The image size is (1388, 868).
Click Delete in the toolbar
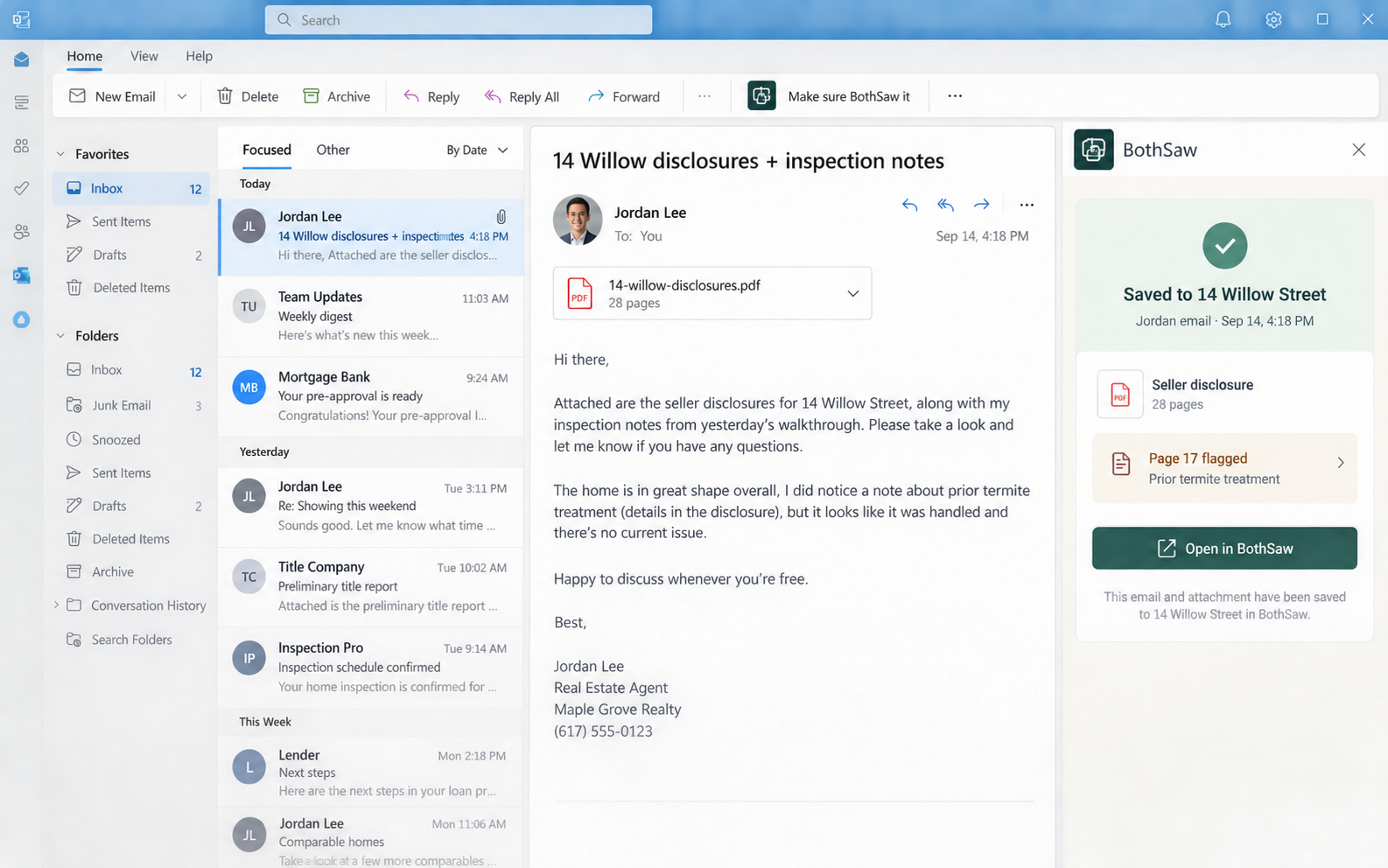(x=248, y=96)
